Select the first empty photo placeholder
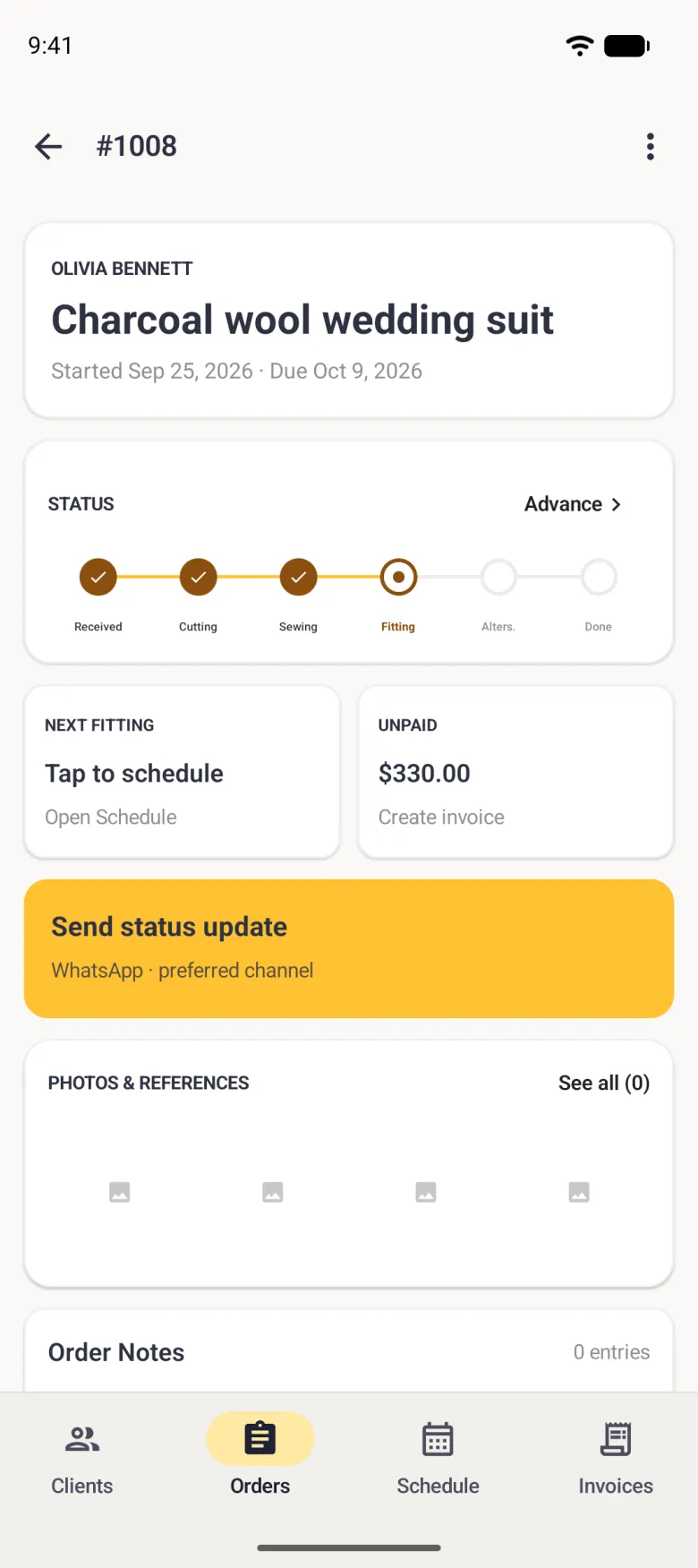 (120, 1192)
